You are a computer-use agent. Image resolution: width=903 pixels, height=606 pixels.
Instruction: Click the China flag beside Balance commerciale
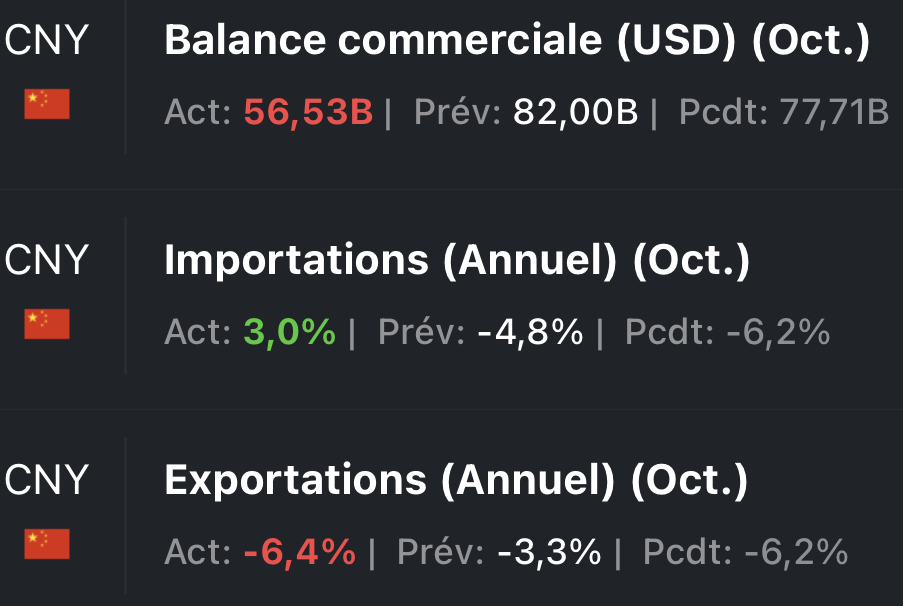(47, 104)
